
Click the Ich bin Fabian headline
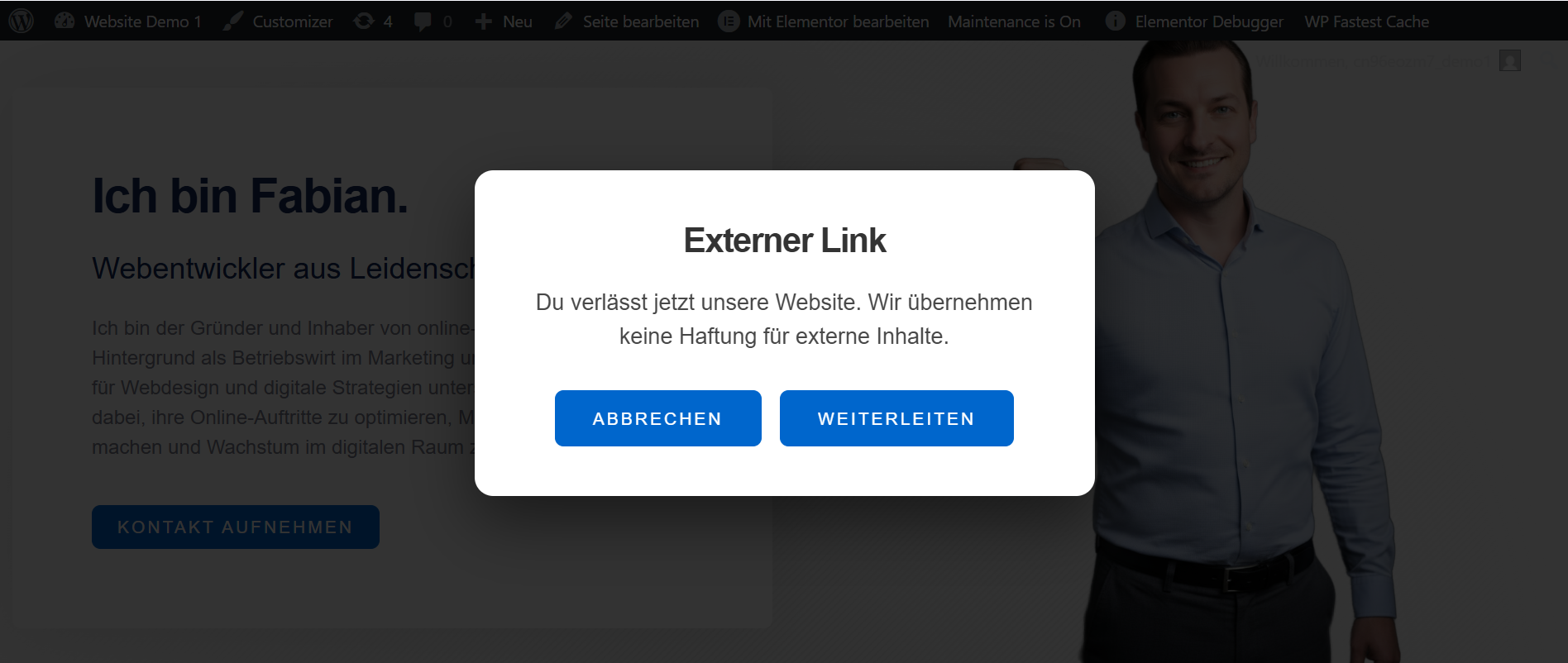[251, 196]
